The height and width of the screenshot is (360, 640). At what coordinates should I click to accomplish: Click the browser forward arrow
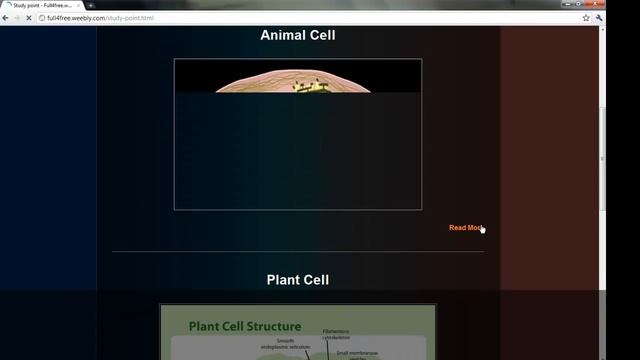tap(17, 18)
